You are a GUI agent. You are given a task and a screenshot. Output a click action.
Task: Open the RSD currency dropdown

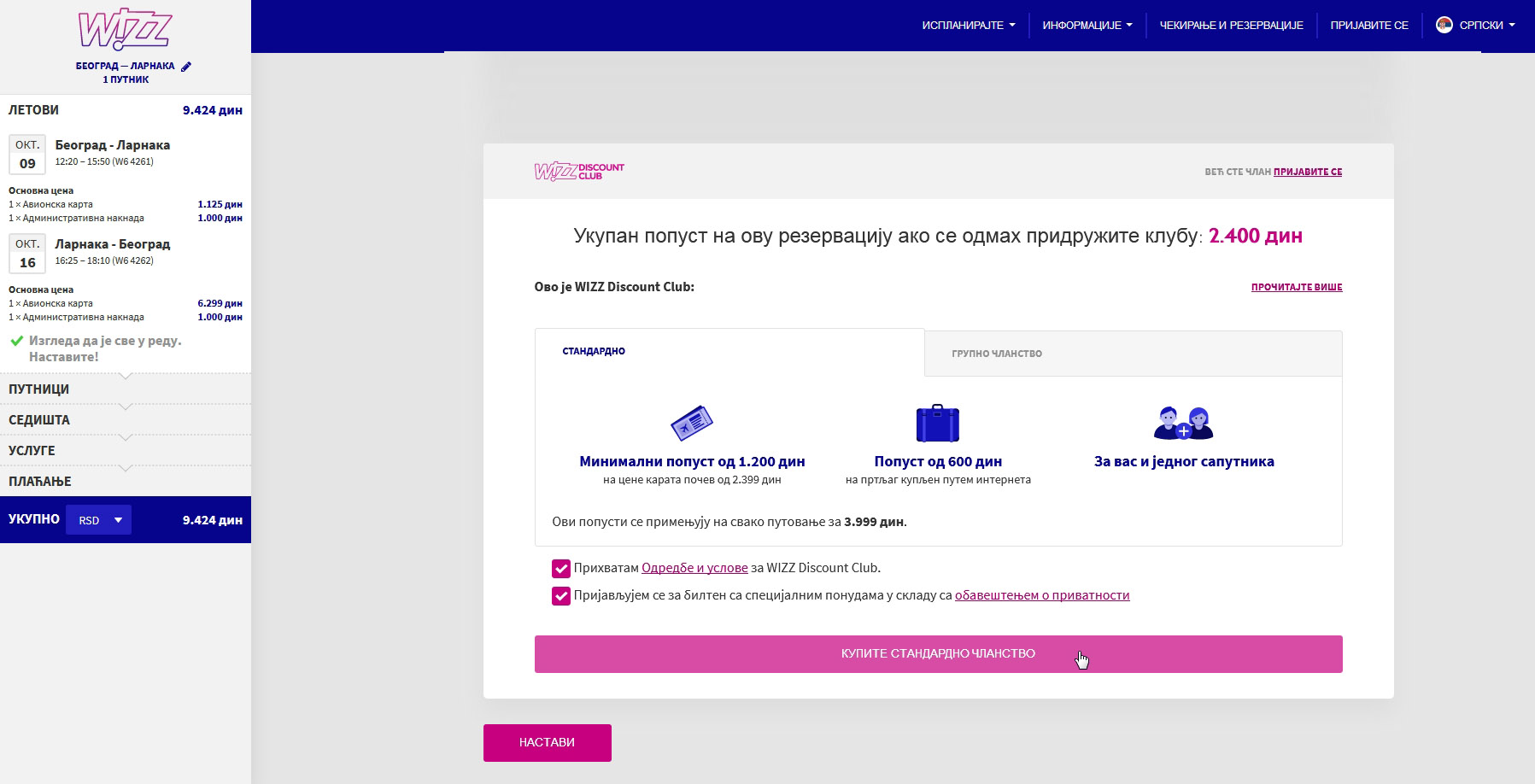tap(99, 520)
